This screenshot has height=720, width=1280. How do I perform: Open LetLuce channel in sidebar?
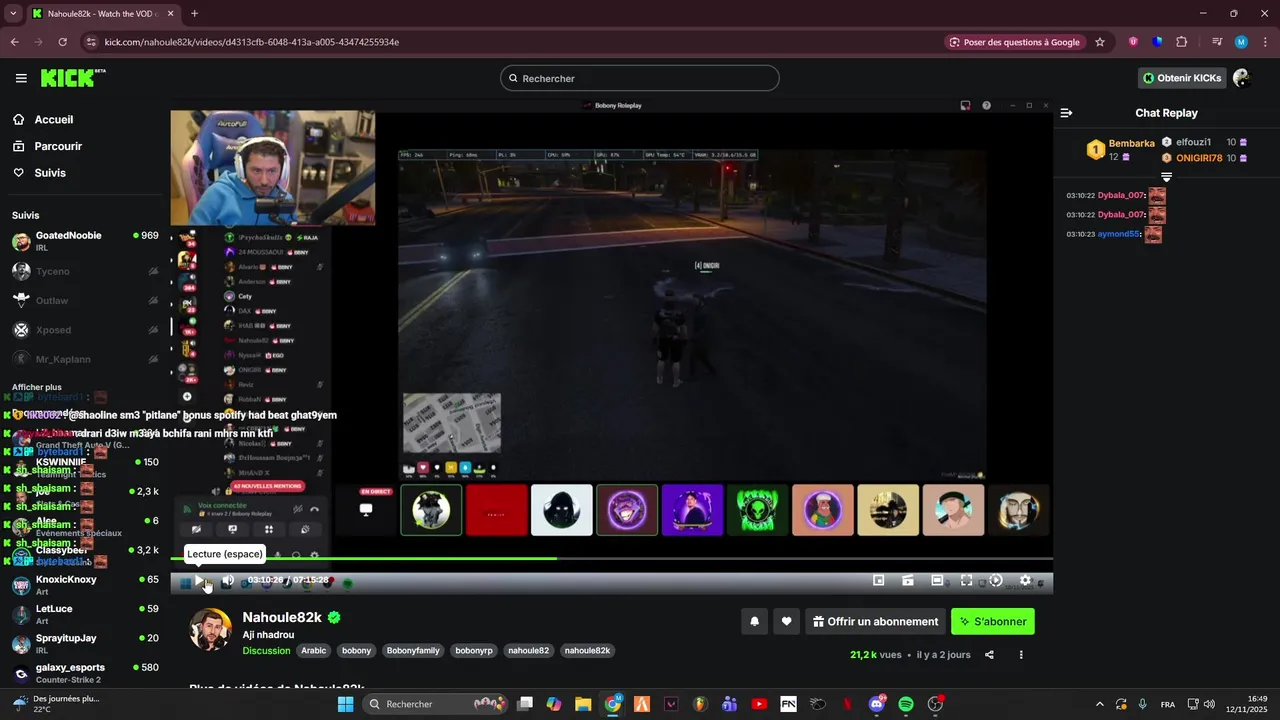[x=85, y=614]
